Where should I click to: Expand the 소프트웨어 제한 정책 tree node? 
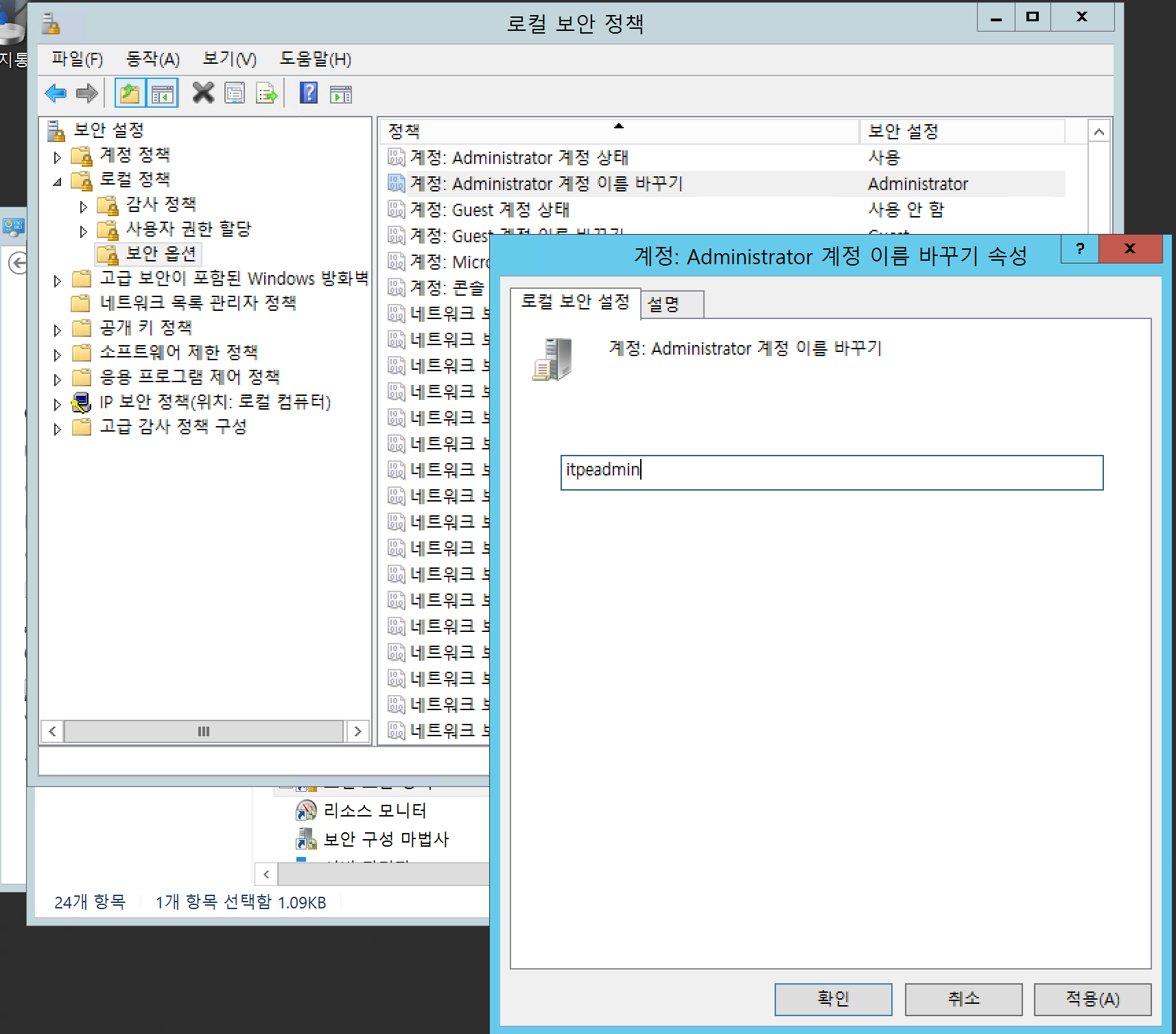coord(58,355)
